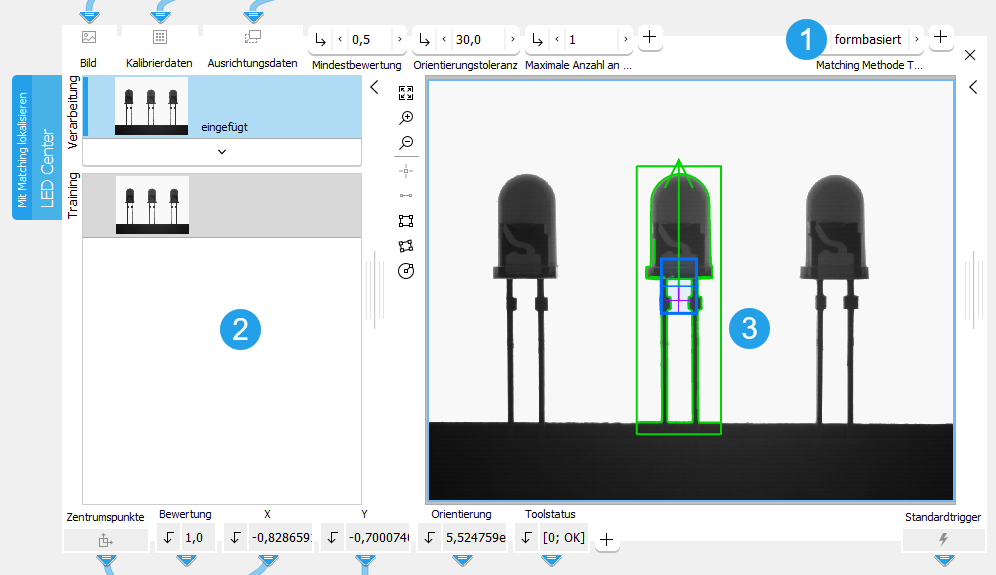This screenshot has width=996, height=575.
Task: Decrease the Orientierungstoleranz value
Action: coord(444,39)
